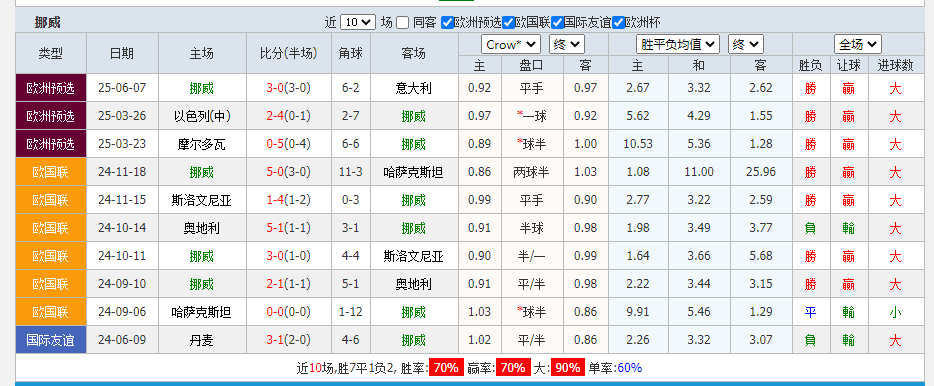Click the 9.91 home odds value
This screenshot has width=934, height=386.
pyautogui.click(x=639, y=313)
